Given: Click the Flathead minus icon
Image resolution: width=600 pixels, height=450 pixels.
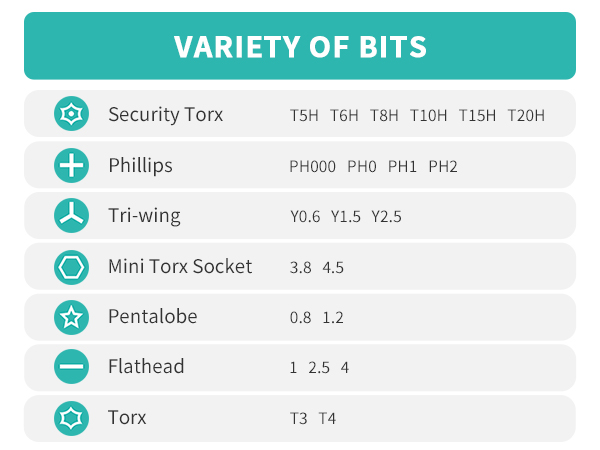Looking at the screenshot, I should pos(72,368).
